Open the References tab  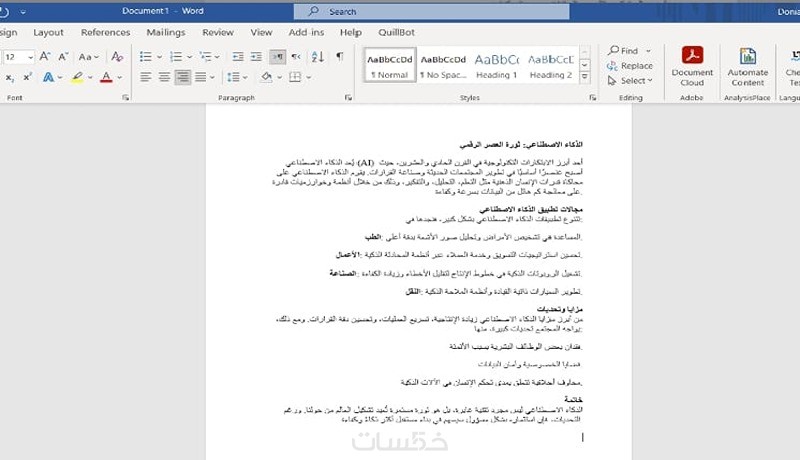(x=106, y=33)
